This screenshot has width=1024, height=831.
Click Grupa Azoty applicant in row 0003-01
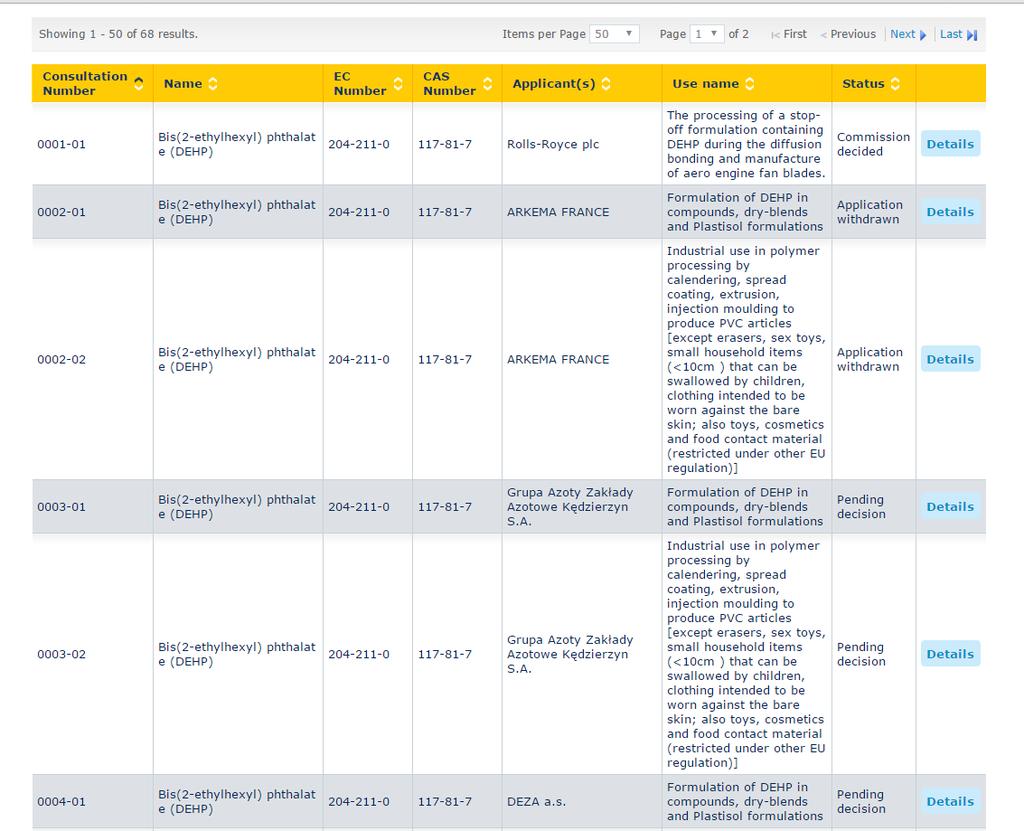coord(570,506)
